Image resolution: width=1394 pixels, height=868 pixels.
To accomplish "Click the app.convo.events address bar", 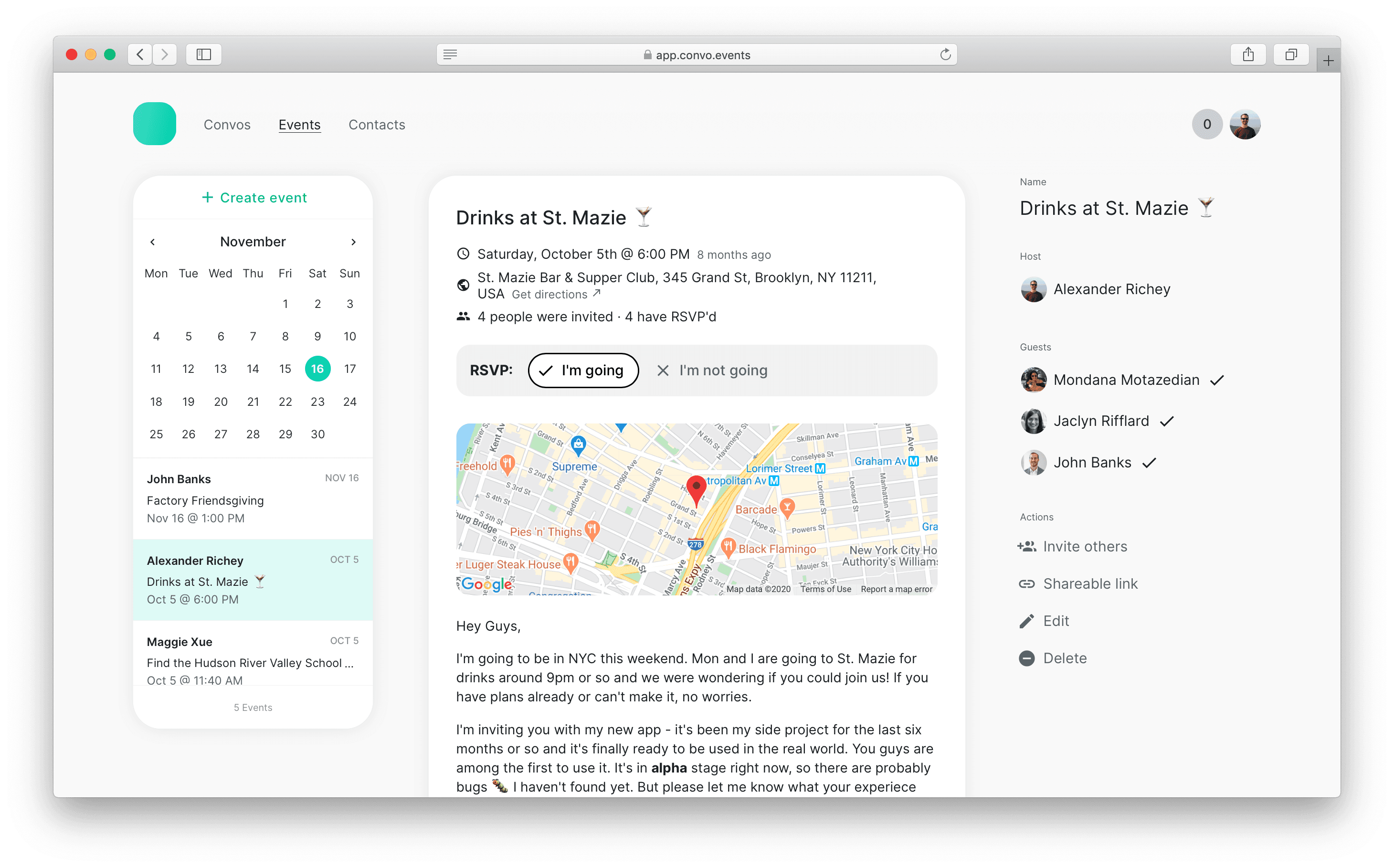I will (x=696, y=54).
